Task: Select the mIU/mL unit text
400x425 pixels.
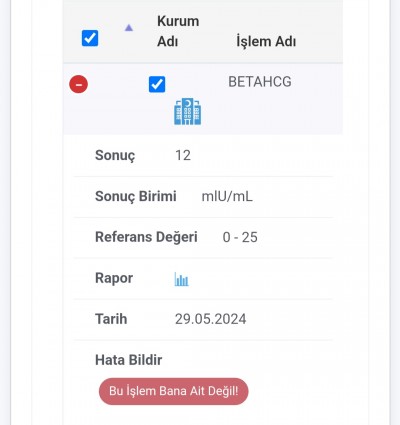Action: tap(227, 197)
